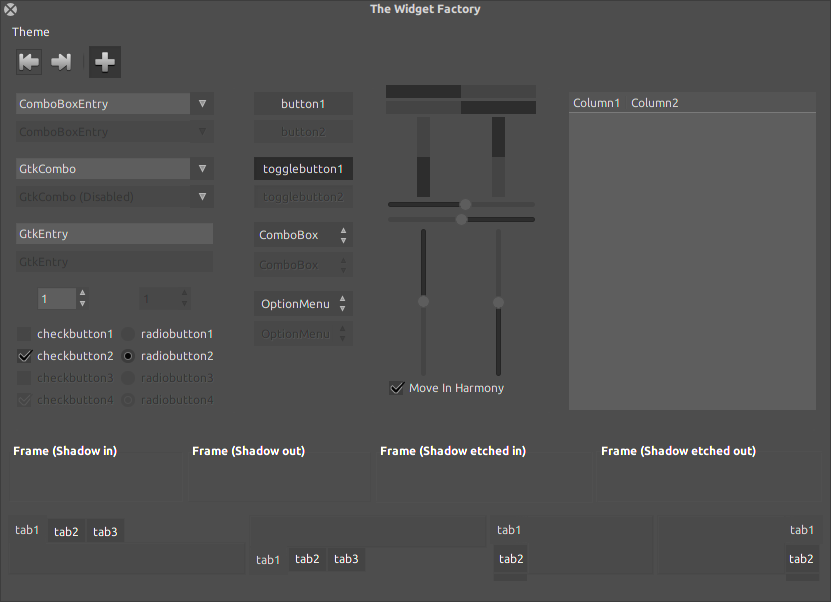Click the arrow of GtkCombo (Disabled)
The width and height of the screenshot is (831, 602).
pyautogui.click(x=202, y=197)
